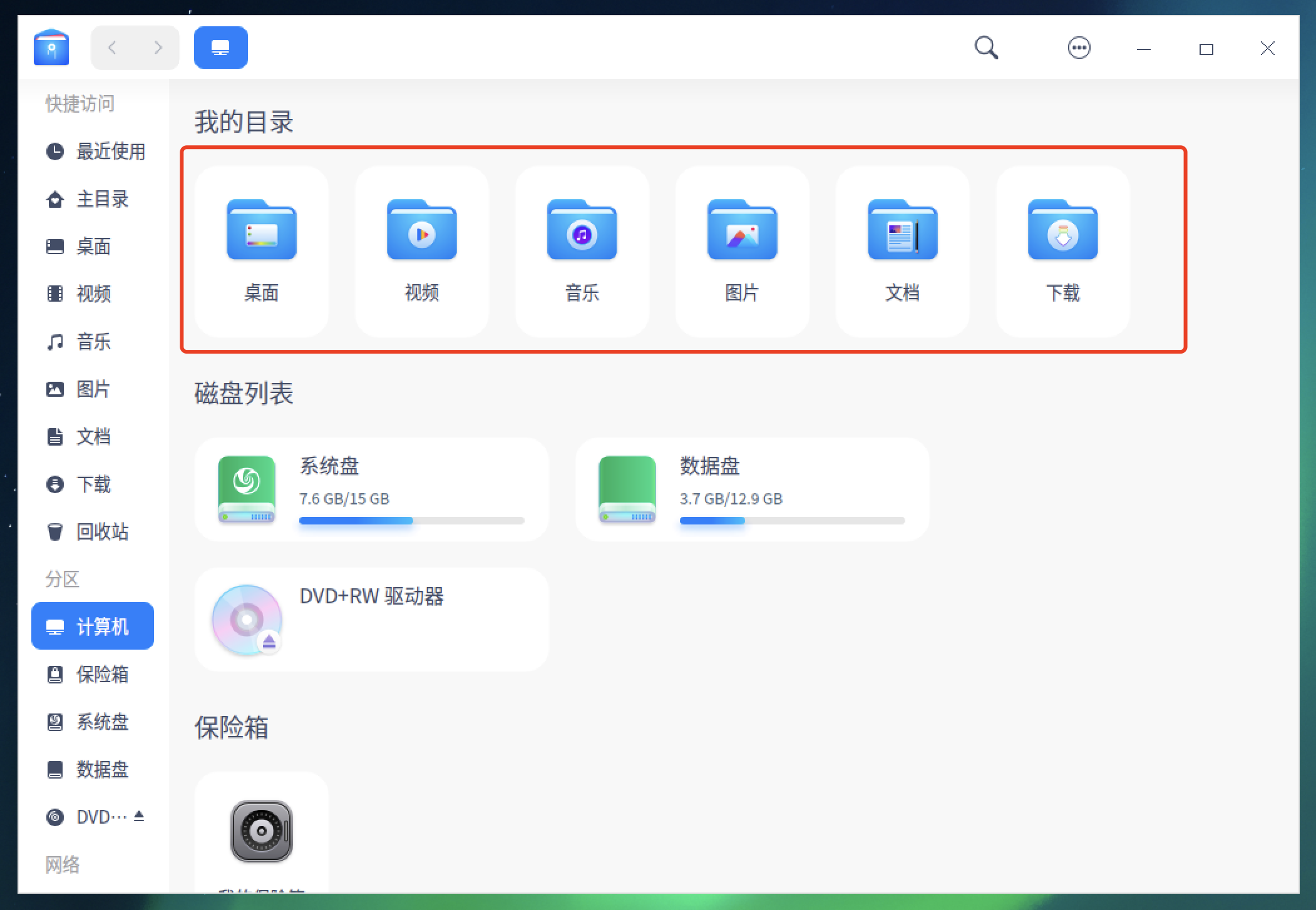
Task: Click the file manager app logo icon
Action: [x=51, y=47]
